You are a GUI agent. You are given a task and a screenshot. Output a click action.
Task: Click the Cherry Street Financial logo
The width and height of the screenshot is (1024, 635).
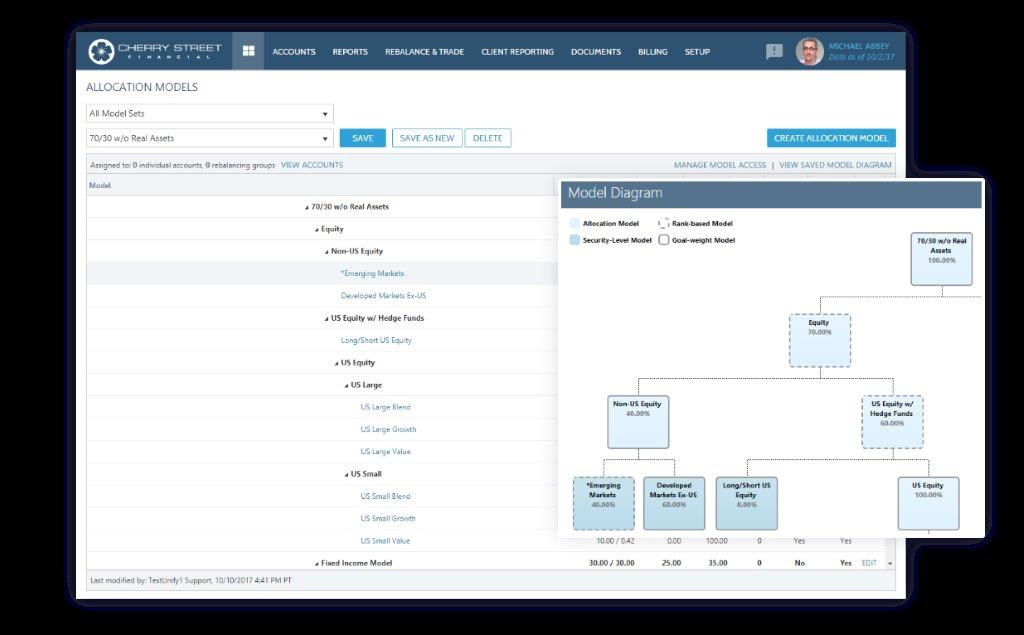155,51
